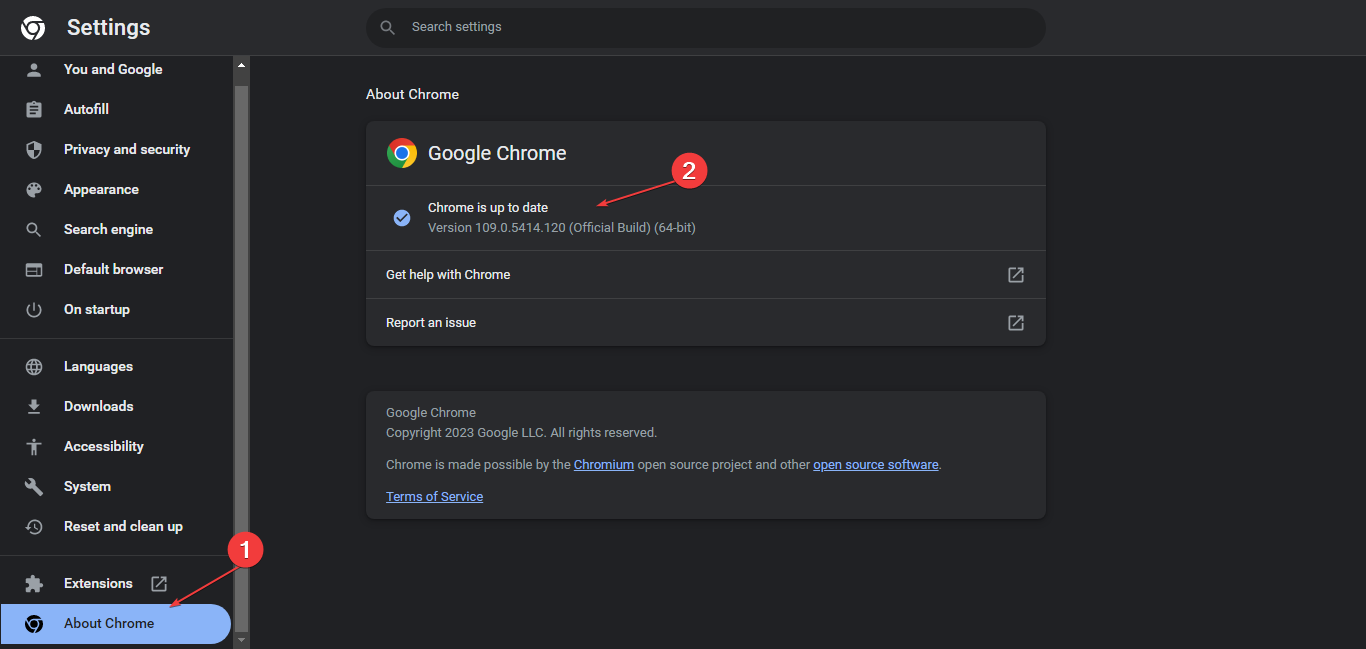The width and height of the screenshot is (1366, 649).
Task: Click Report an issue row
Action: [x=706, y=322]
